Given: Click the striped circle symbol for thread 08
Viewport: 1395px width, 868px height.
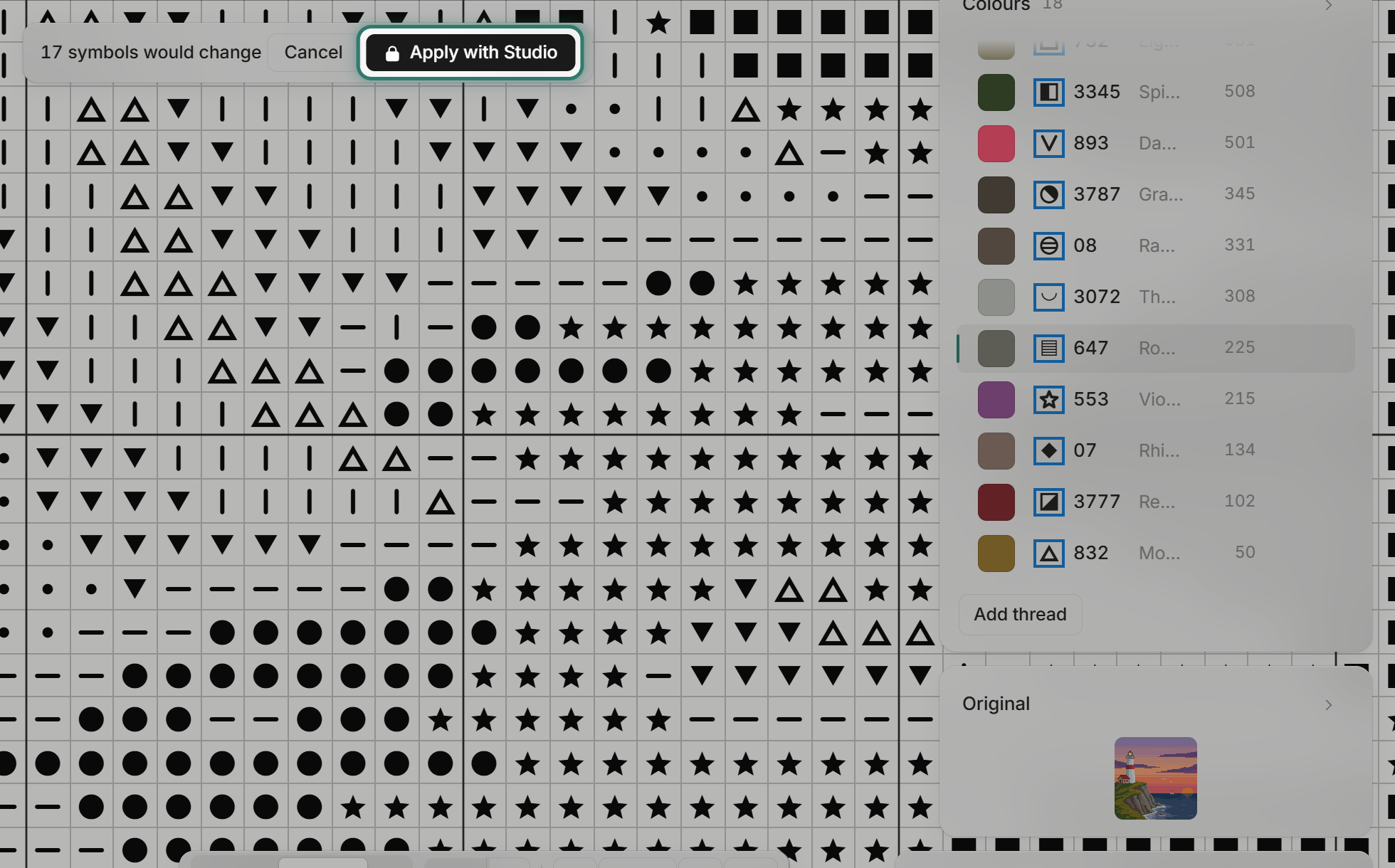Looking at the screenshot, I should click(x=1048, y=245).
